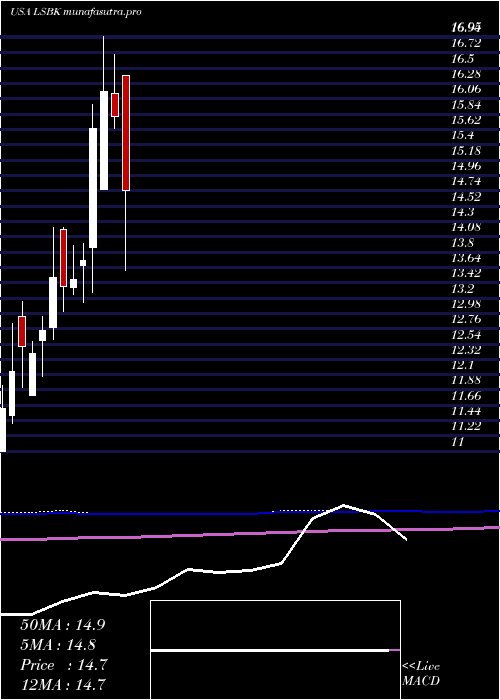This screenshot has width=500, height=700.
Task: Click the 12.32 price axis label
Action: coord(466,350)
